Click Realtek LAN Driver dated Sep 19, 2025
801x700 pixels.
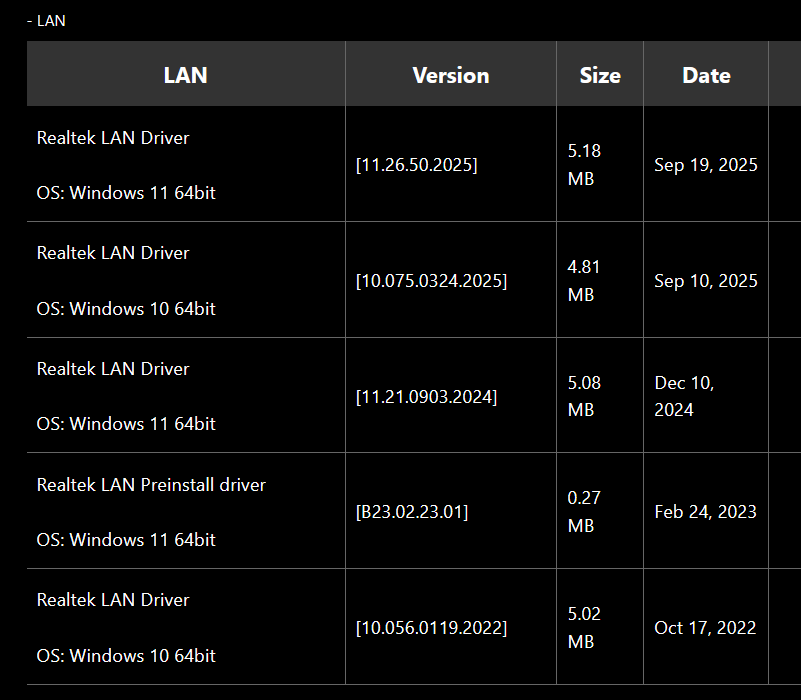(113, 137)
